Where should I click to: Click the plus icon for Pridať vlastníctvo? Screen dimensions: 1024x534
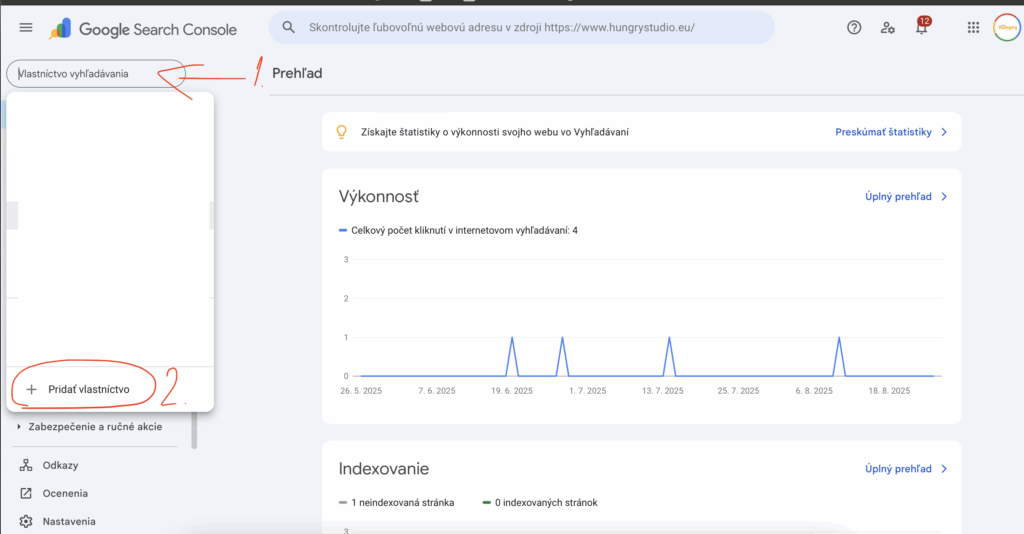point(31,389)
